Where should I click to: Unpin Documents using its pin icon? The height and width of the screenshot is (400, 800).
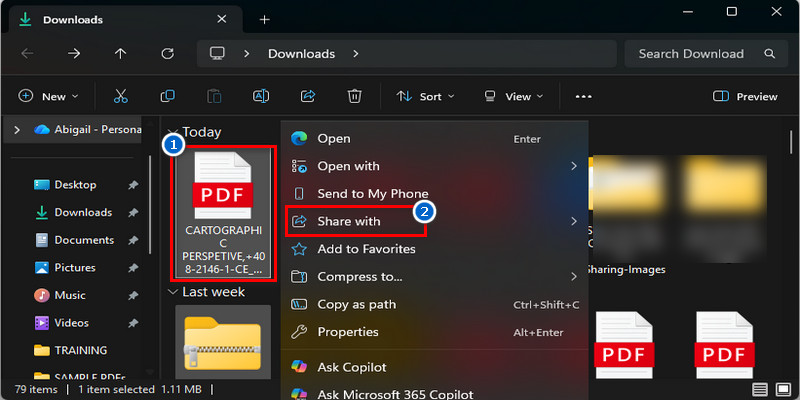[x=133, y=240]
